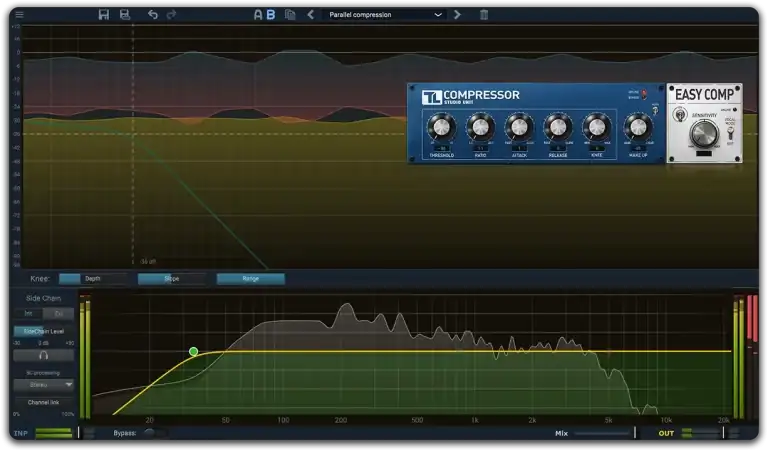Image resolution: width=768 pixels, height=451 pixels.
Task: Click the save preset floppy icon
Action: coord(104,15)
